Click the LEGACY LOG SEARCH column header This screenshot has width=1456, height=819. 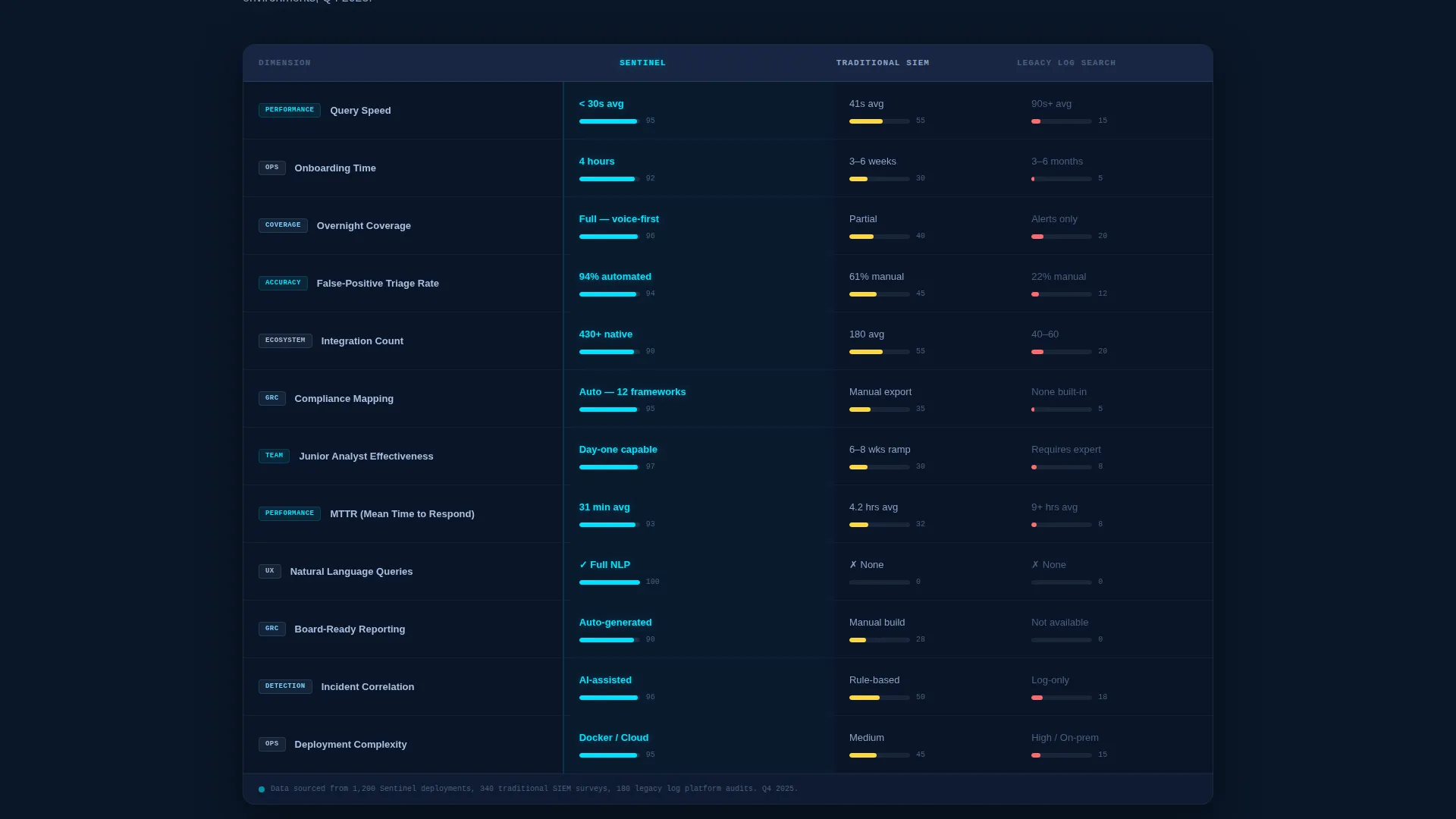point(1066,63)
